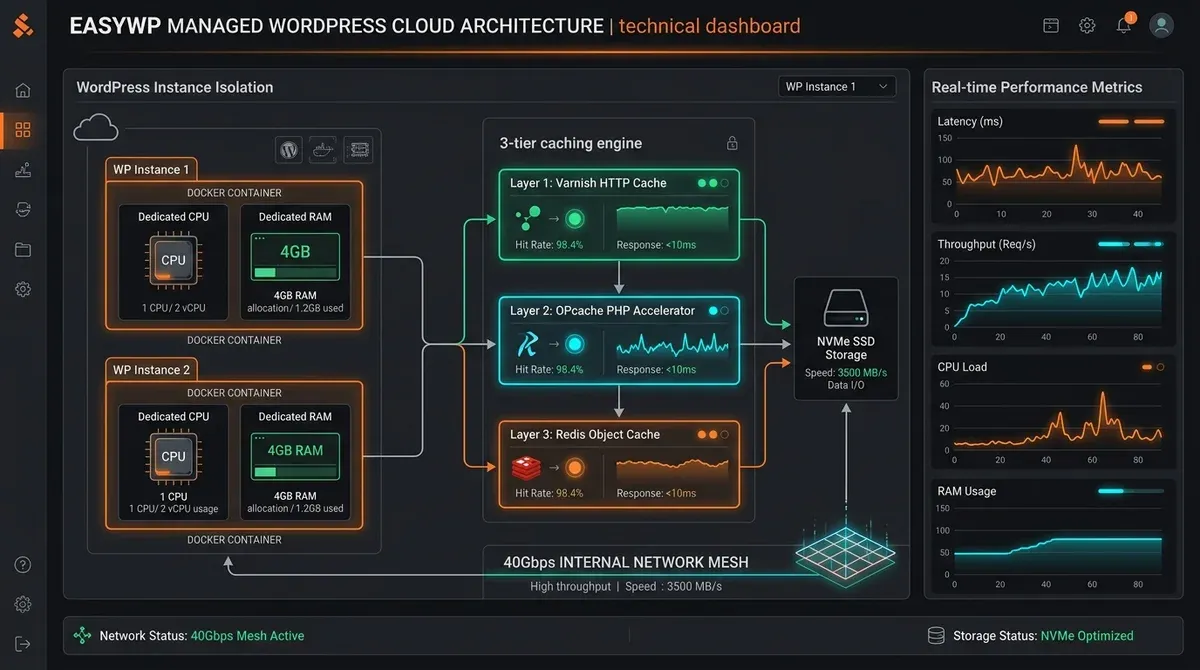The height and width of the screenshot is (670, 1200).
Task: Click the 3-tier caching engine heading
Action: pos(570,143)
